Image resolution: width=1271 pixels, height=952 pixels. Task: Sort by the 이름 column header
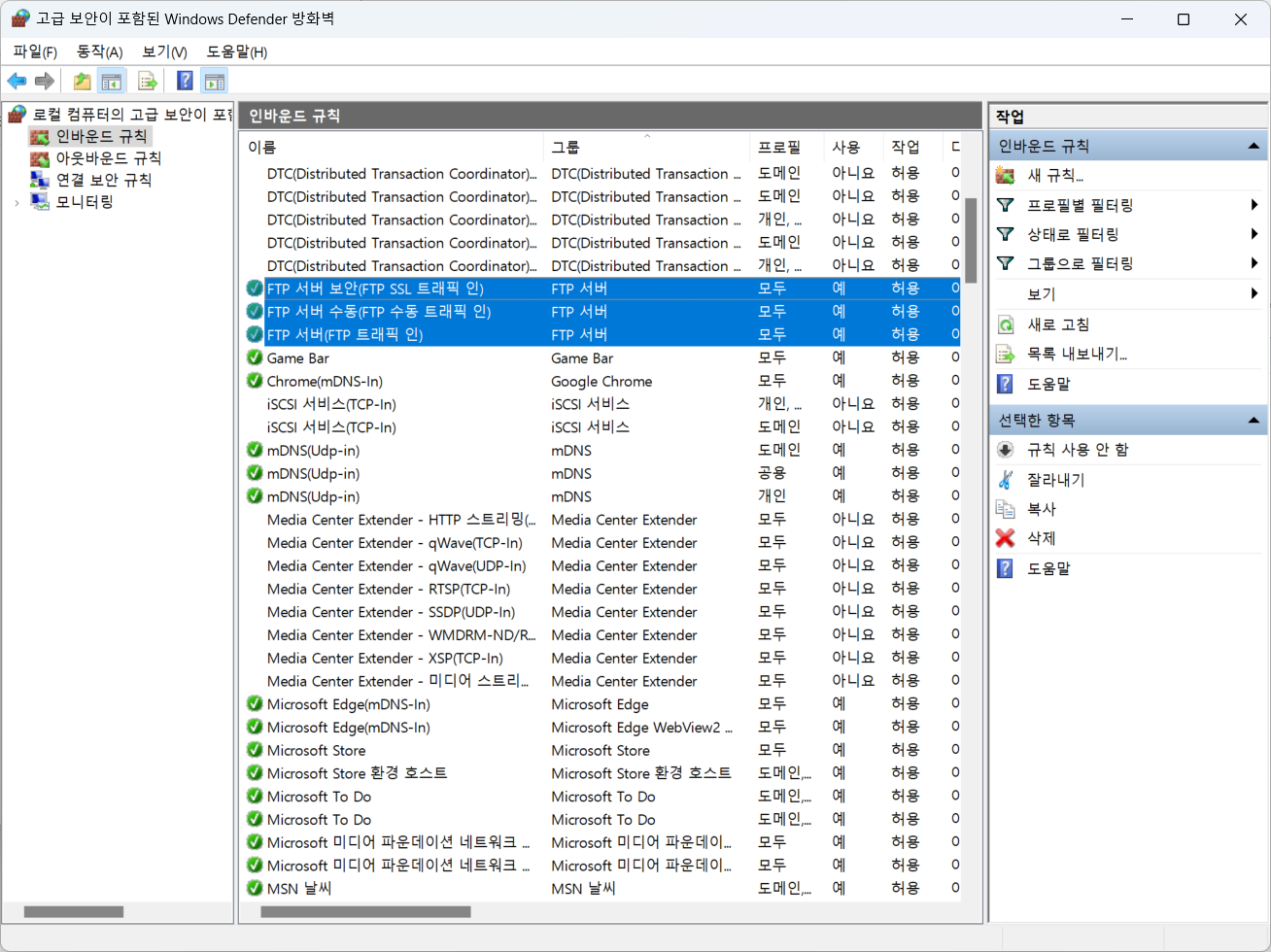coord(393,147)
